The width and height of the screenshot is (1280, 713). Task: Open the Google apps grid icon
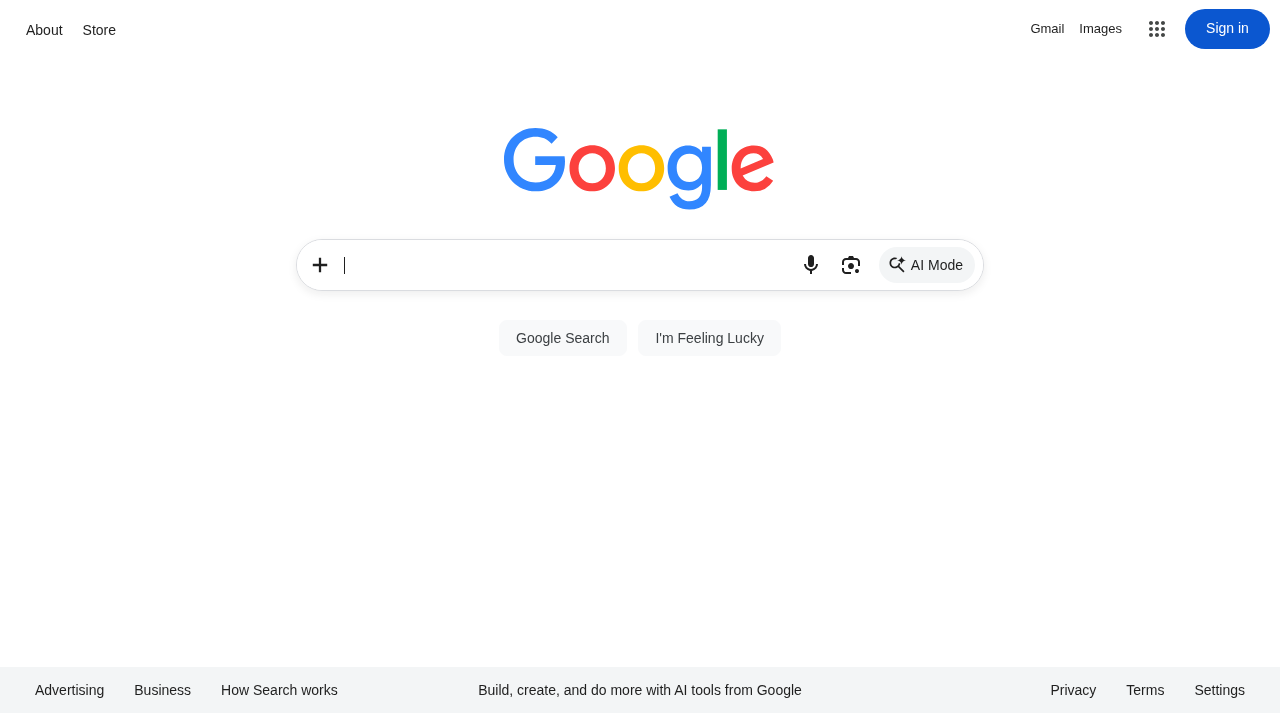(1157, 29)
